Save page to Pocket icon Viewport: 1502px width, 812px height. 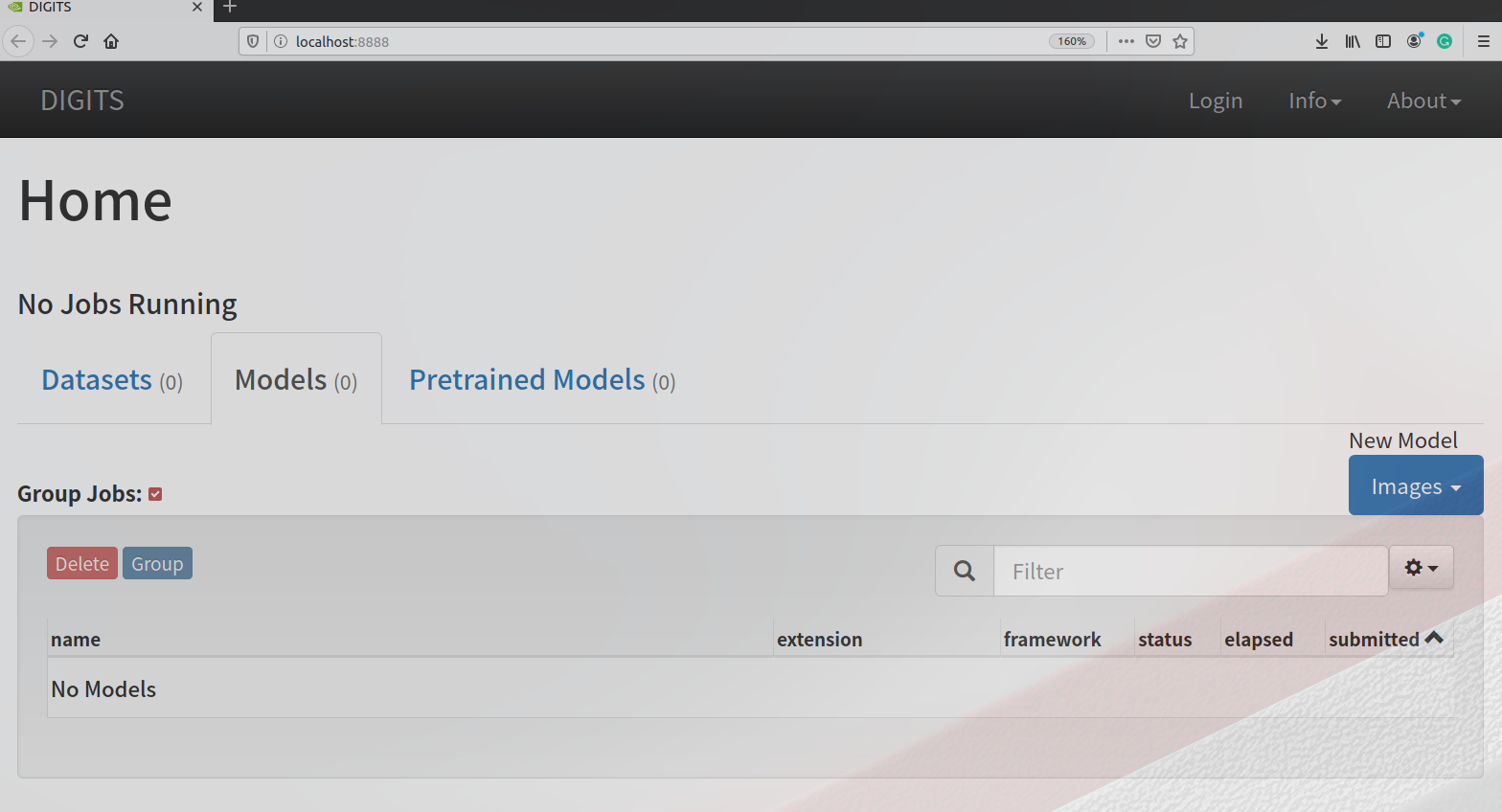pos(1153,41)
